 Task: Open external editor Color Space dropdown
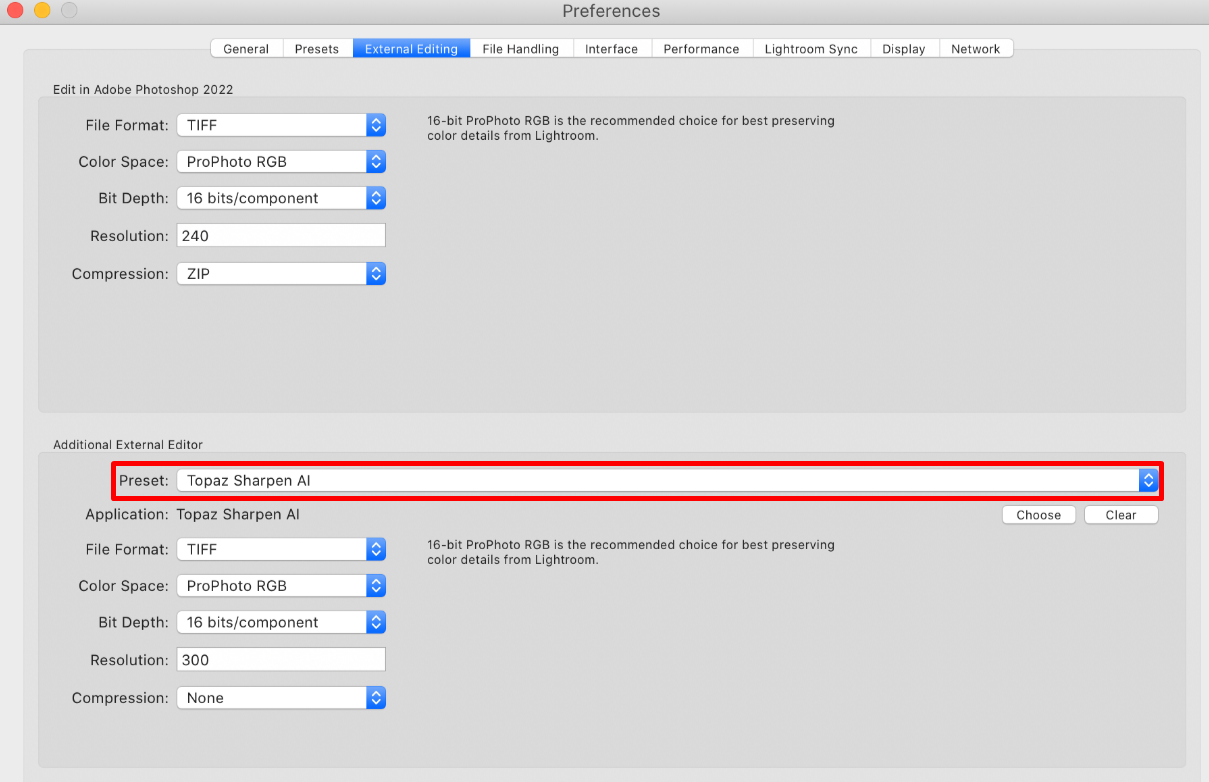281,585
